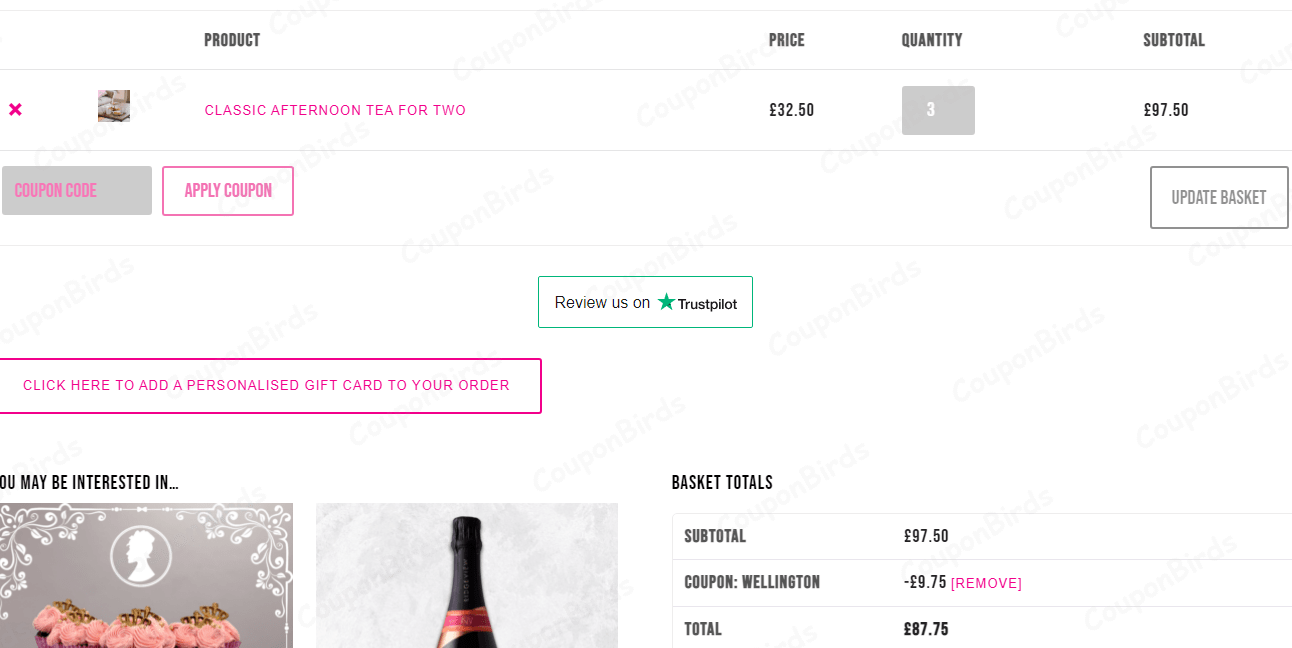Click the champagne bottle product image
The width and height of the screenshot is (1292, 648).
[x=466, y=575]
